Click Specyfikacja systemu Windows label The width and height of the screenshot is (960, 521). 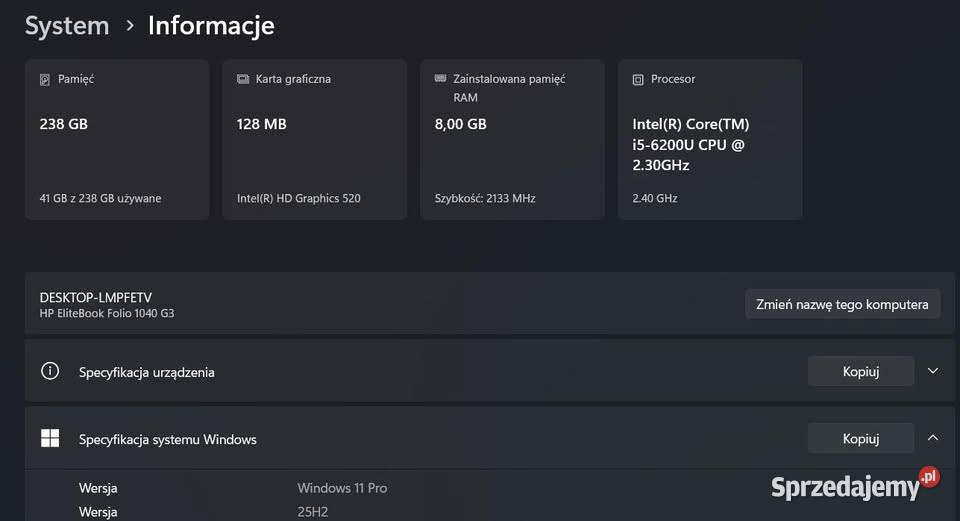click(168, 440)
